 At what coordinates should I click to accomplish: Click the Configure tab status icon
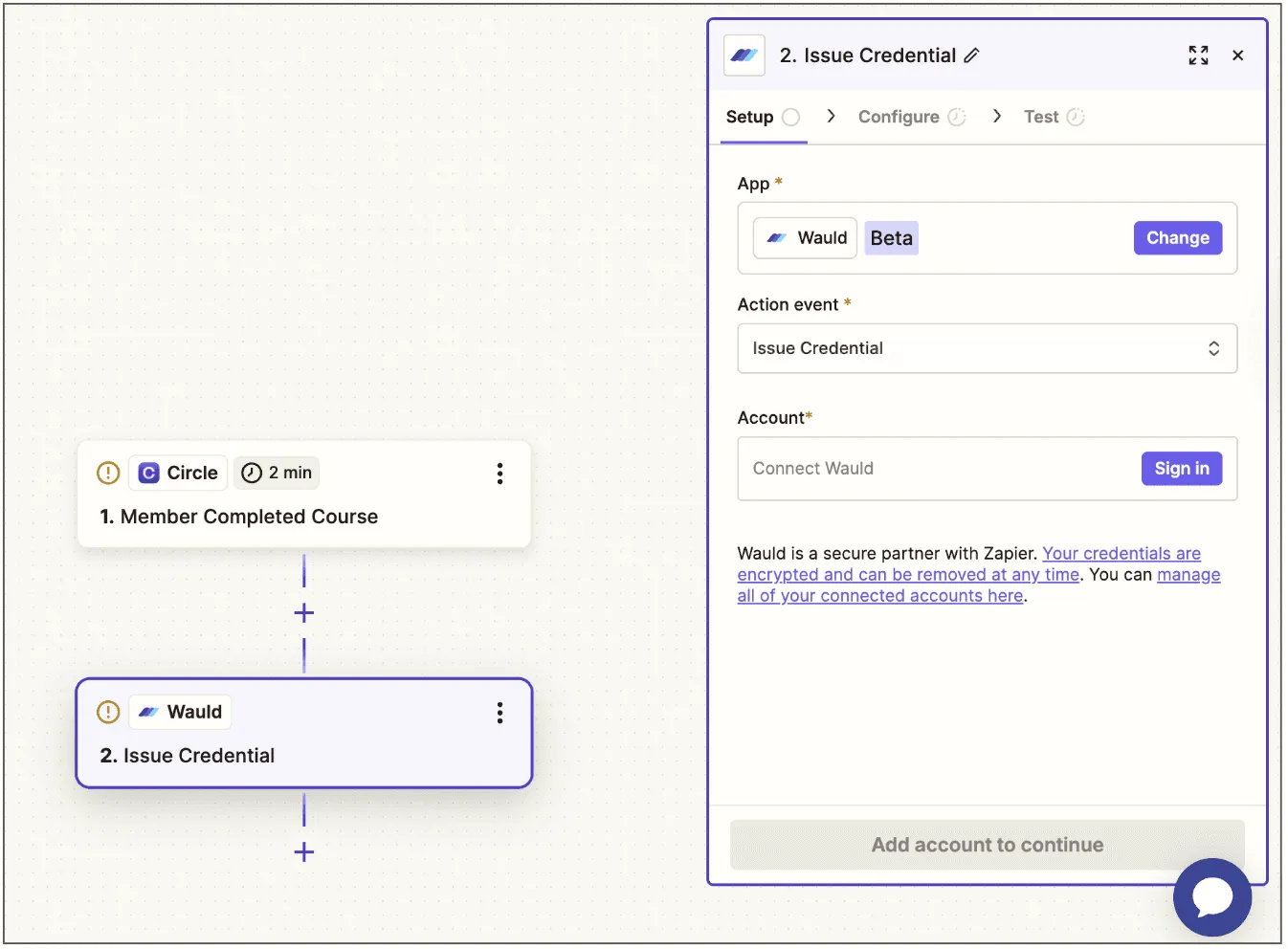point(957,117)
